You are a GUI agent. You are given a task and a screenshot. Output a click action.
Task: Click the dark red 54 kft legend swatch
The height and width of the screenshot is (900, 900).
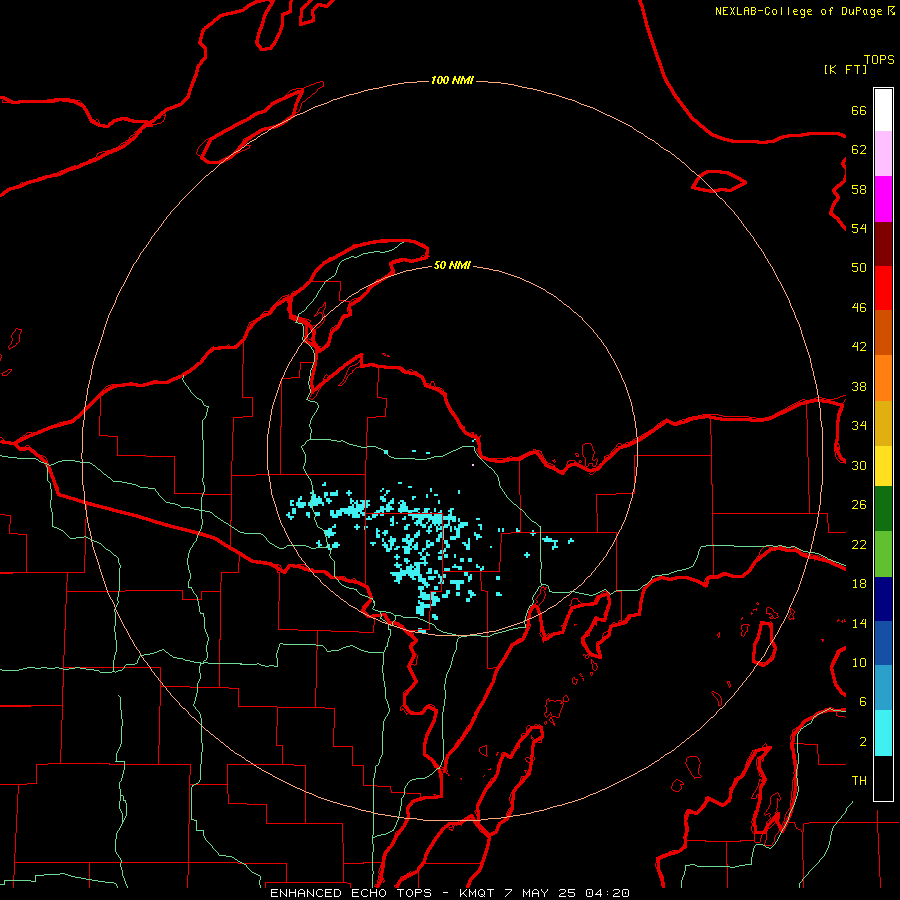pos(883,244)
